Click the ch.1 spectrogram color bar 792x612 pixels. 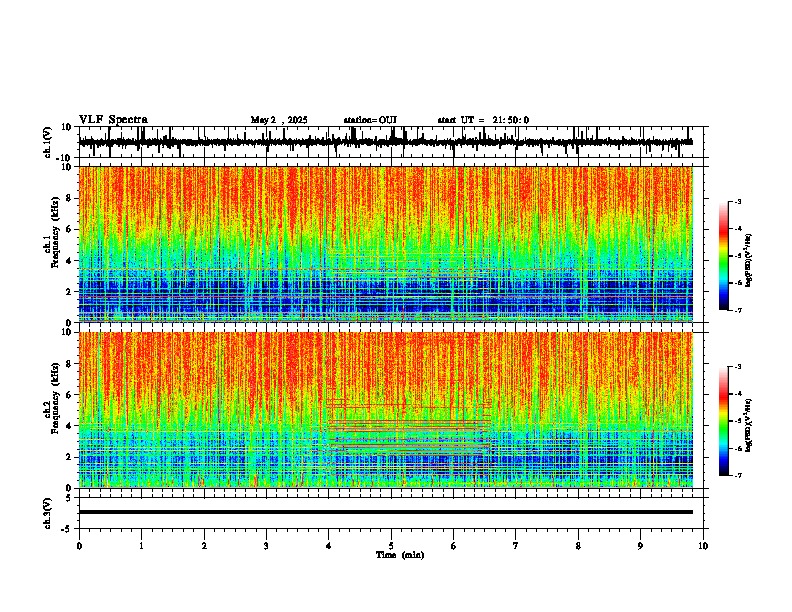point(724,256)
